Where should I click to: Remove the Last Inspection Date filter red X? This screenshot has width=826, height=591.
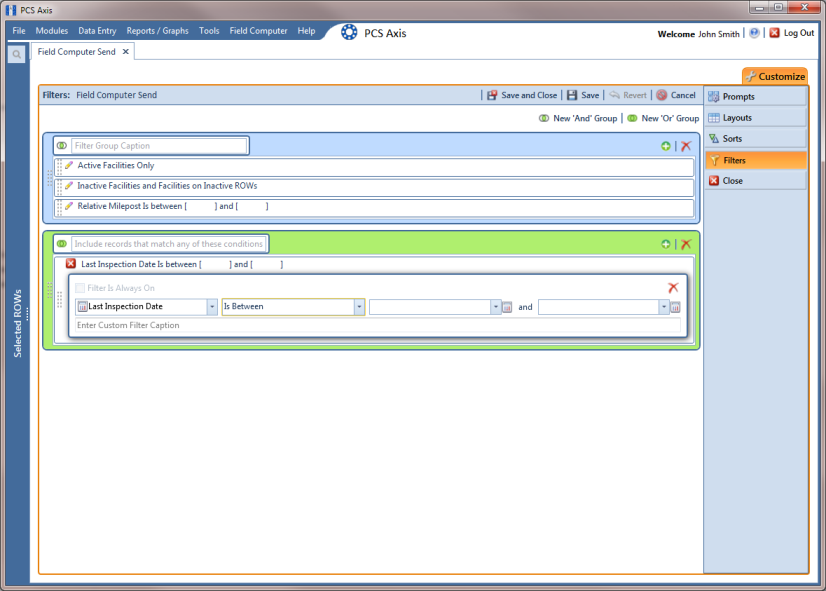[x=673, y=288]
